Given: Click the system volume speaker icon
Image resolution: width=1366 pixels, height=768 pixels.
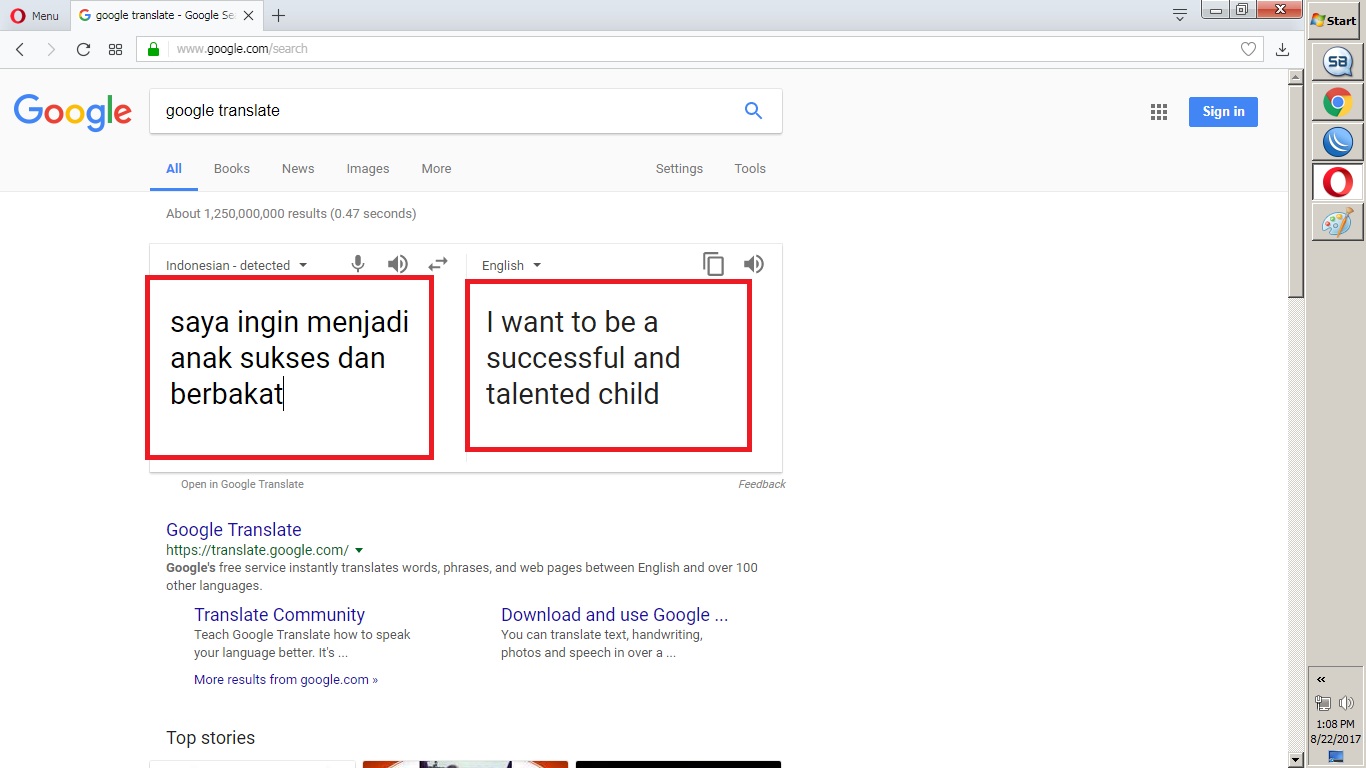Looking at the screenshot, I should pyautogui.click(x=1346, y=703).
